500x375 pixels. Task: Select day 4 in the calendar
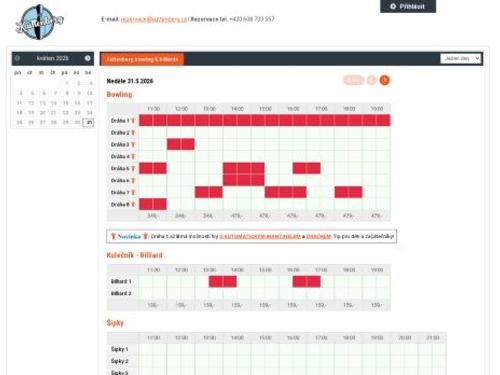pos(20,93)
